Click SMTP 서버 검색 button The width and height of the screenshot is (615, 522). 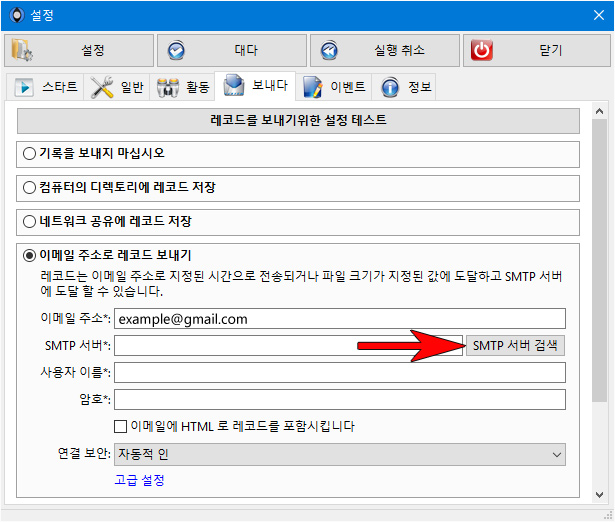point(515,346)
